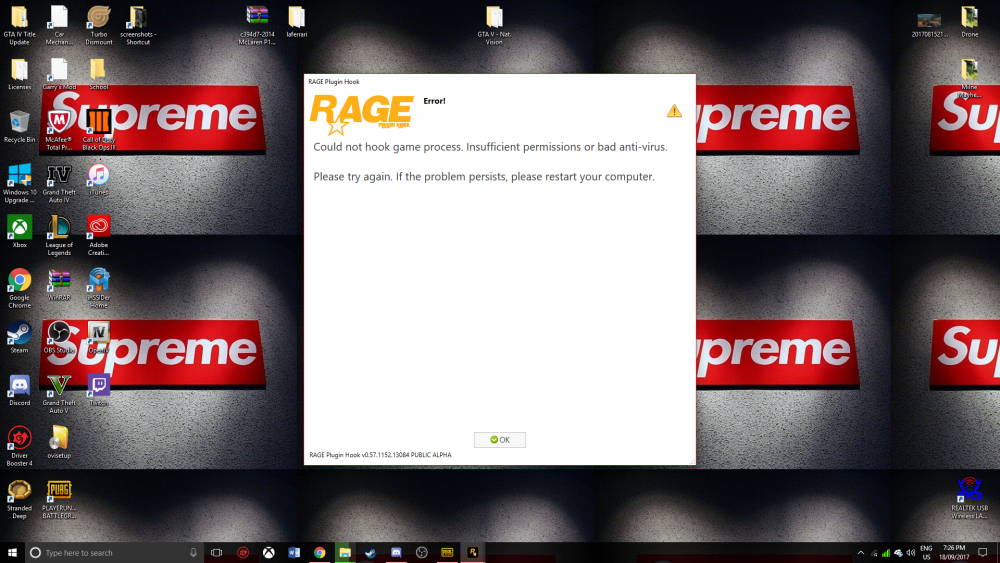Open Driver Booster from the taskbar
Screen dimensions: 1000x563
coord(243,552)
